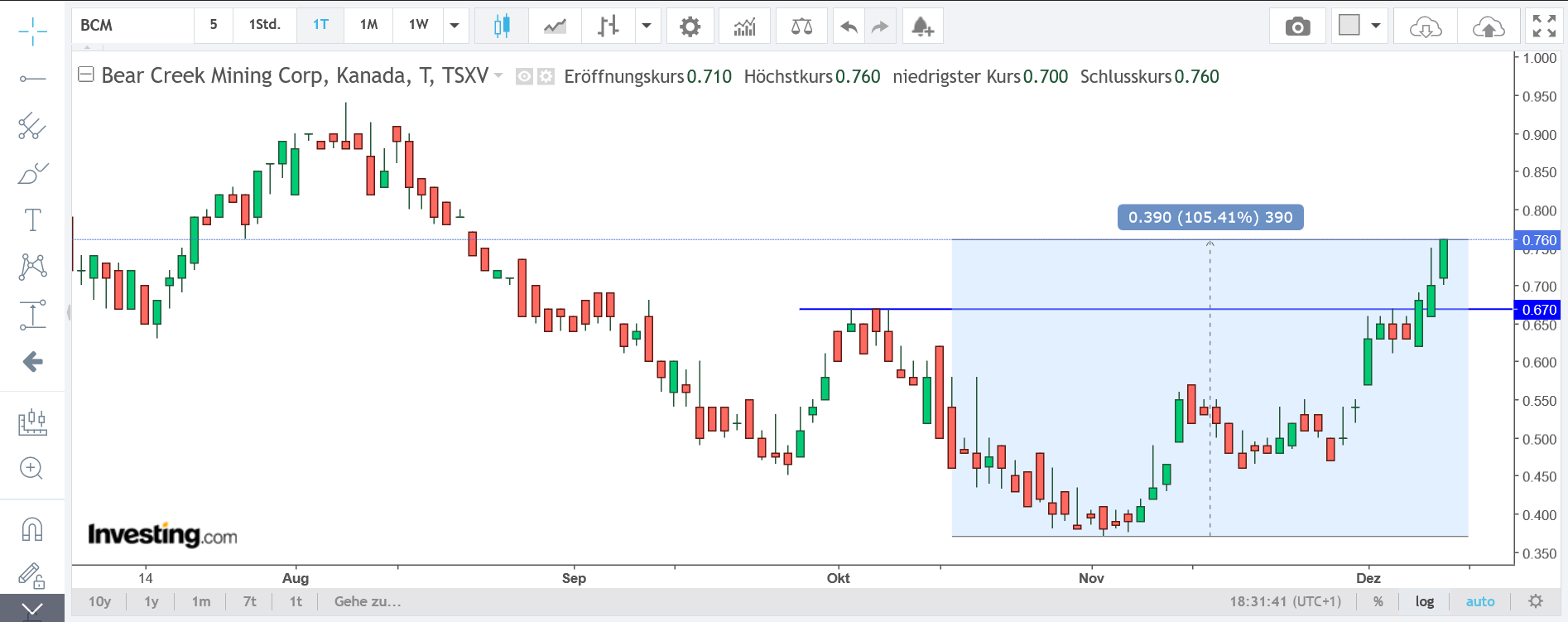This screenshot has height=622, width=1568.
Task: Enable the magnet snap mode
Action: click(x=32, y=528)
